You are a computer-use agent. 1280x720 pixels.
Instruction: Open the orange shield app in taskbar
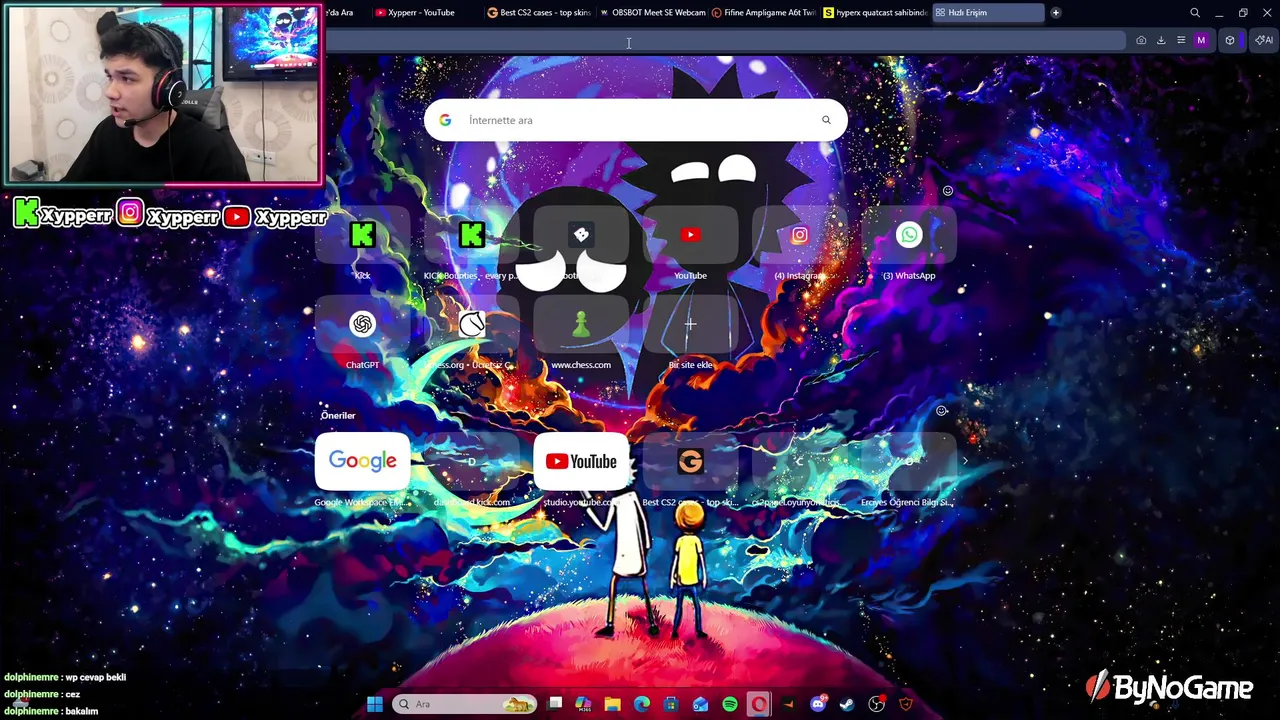tap(906, 704)
